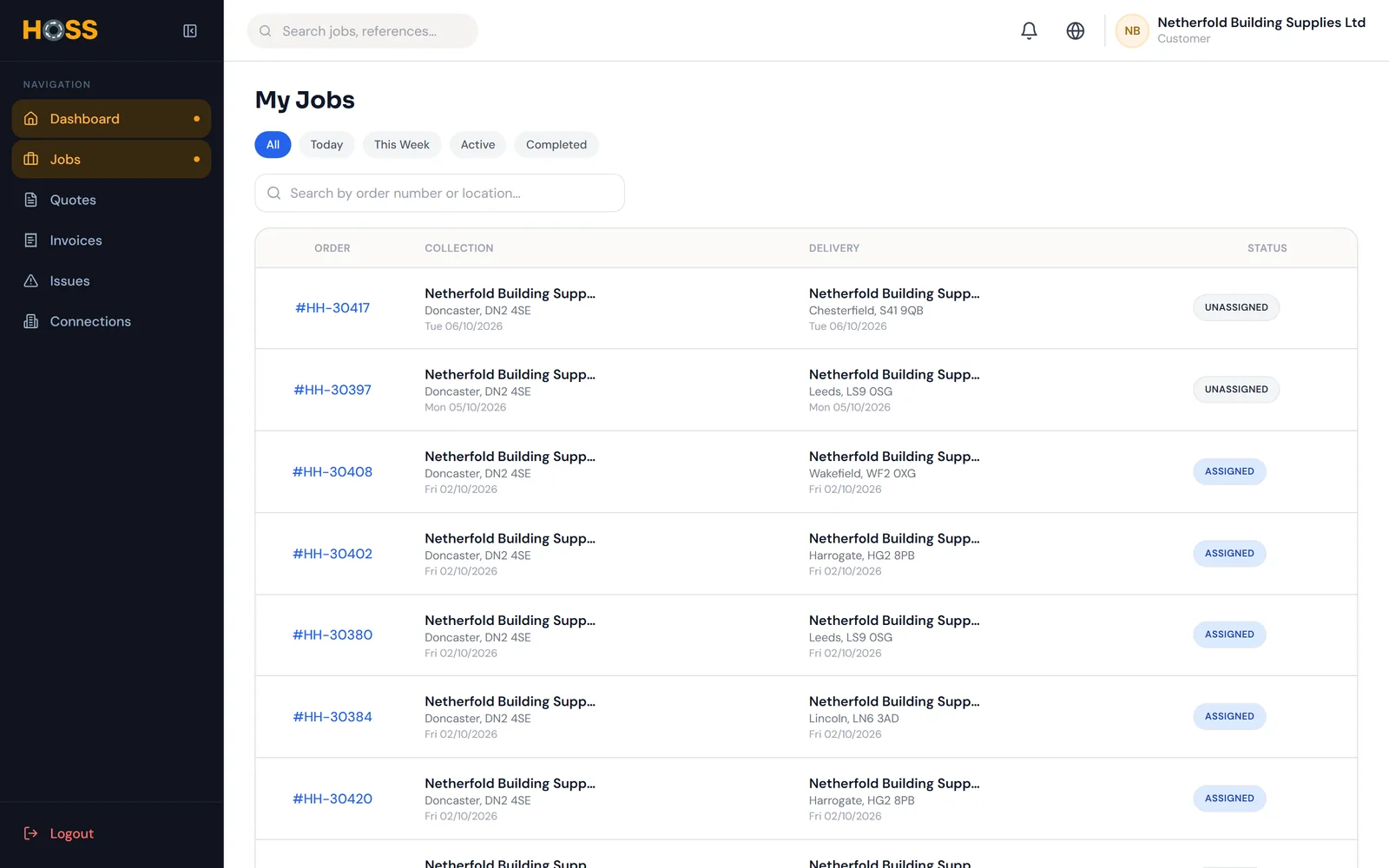
Task: Open order #HH-30402
Action: tap(332, 554)
